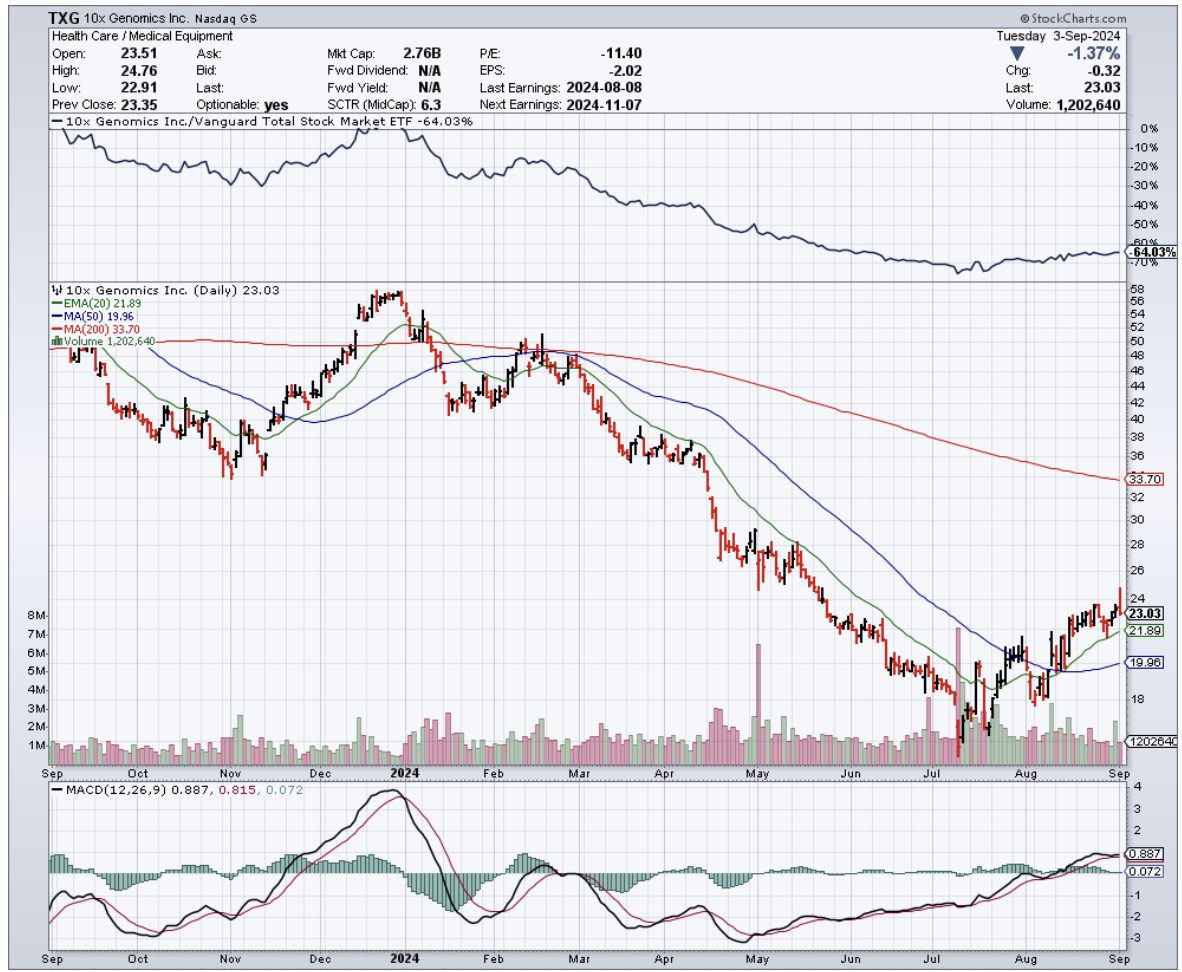Click the Volume 1,202,640 legend entry
Screen dimensions: 1182x972
click(102, 341)
